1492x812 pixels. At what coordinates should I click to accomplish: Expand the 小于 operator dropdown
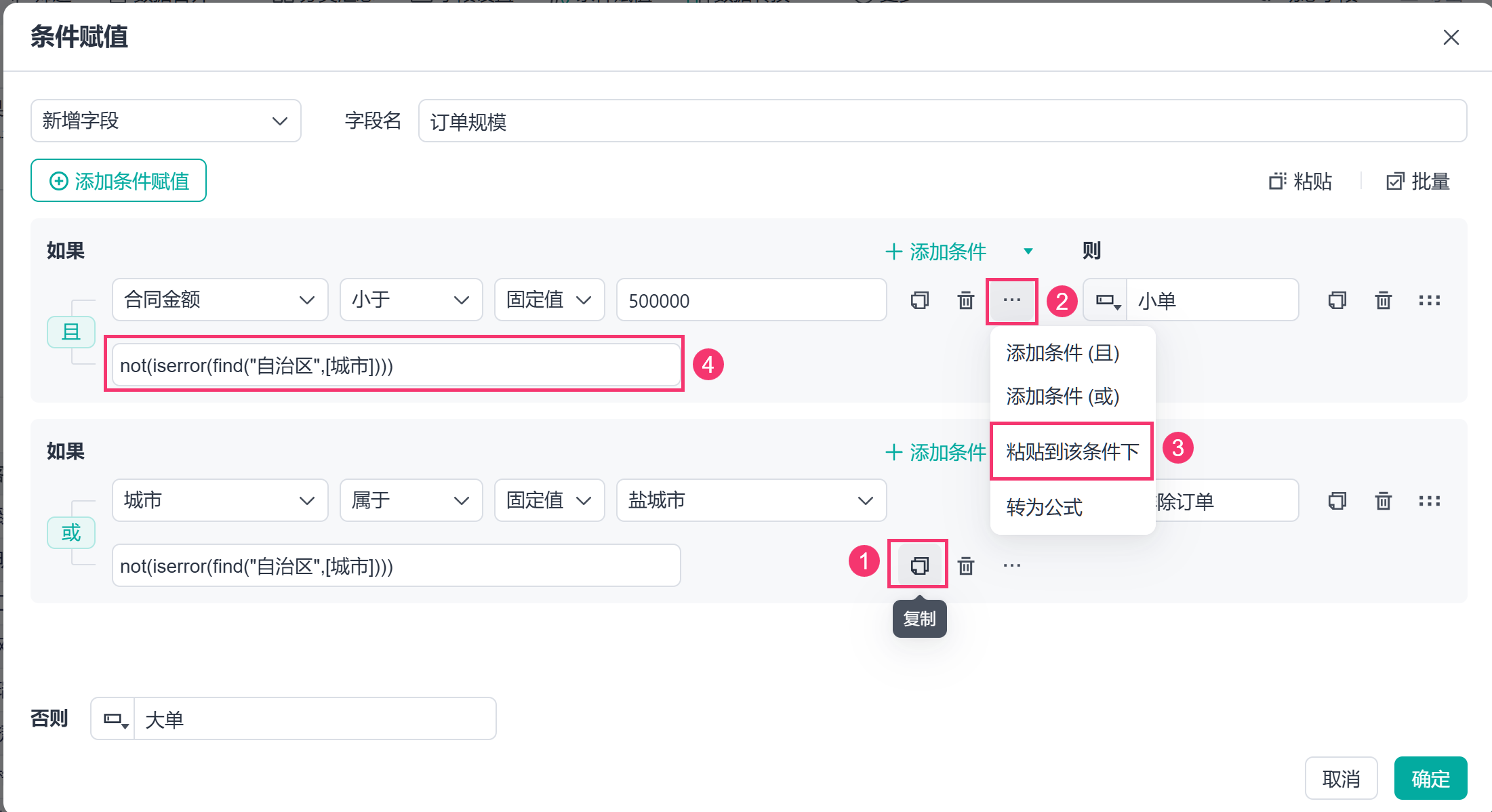(411, 300)
